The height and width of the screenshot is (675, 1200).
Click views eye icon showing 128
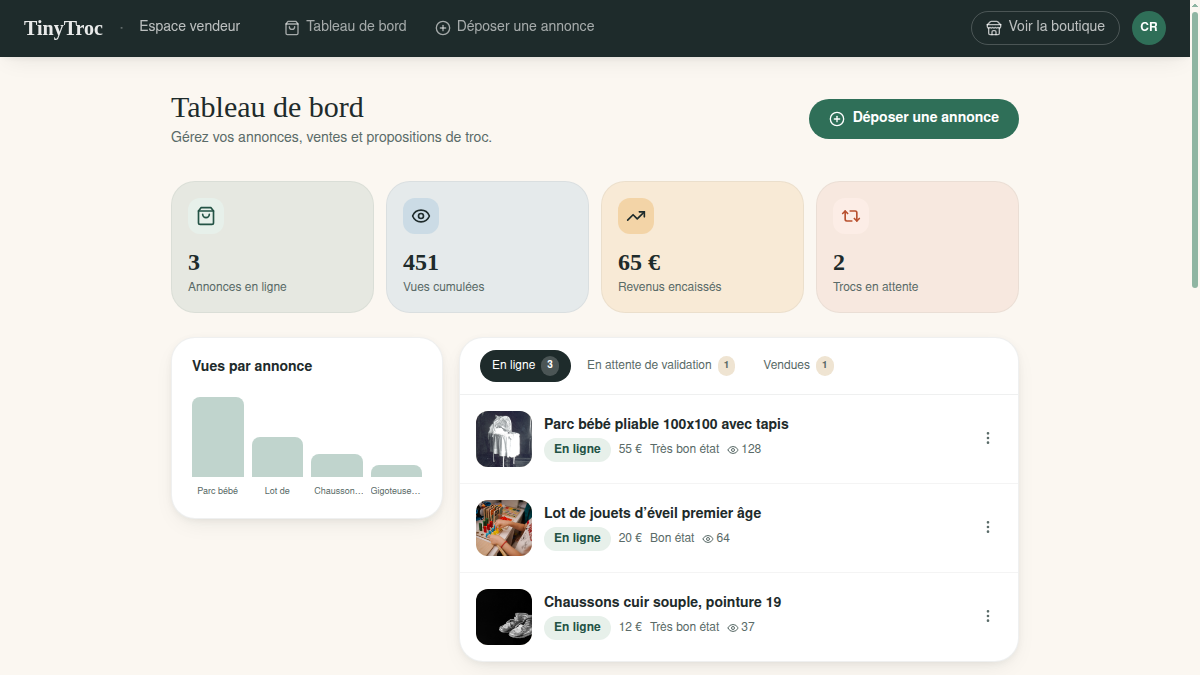pyautogui.click(x=733, y=450)
